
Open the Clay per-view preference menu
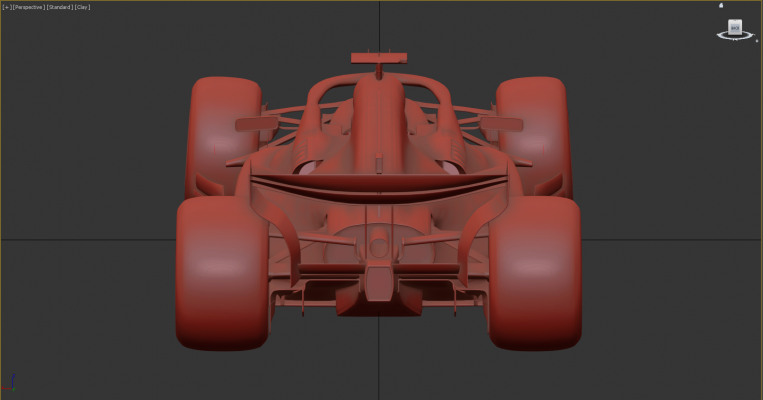[82, 7]
